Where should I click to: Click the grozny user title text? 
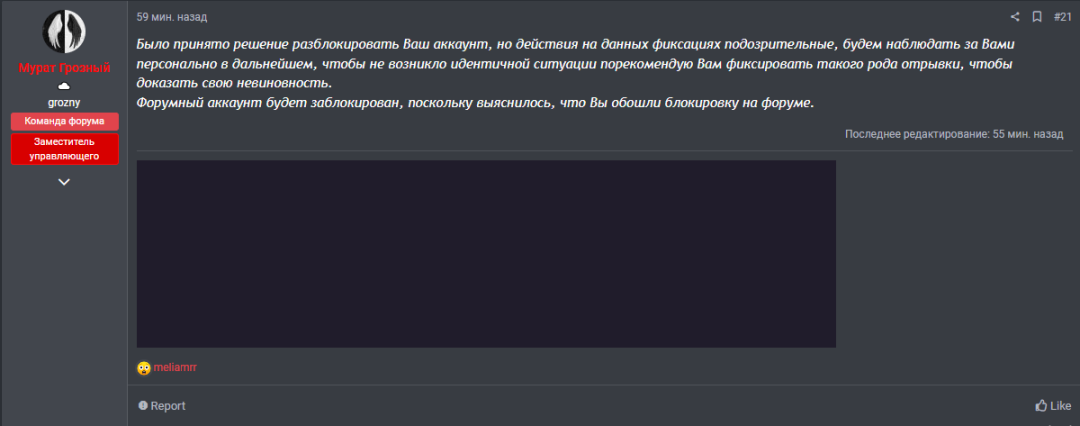(x=64, y=103)
